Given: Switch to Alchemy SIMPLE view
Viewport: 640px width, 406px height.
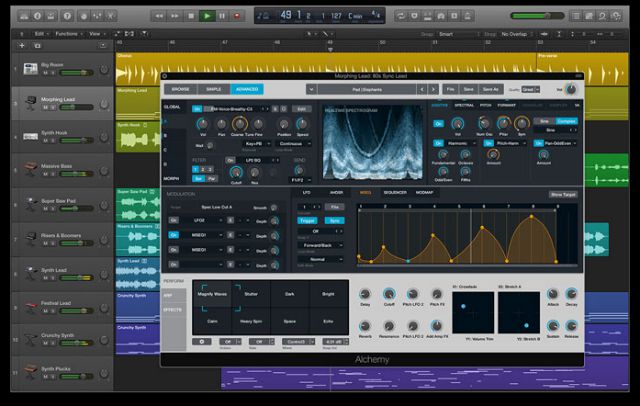Looking at the screenshot, I should pos(214,89).
